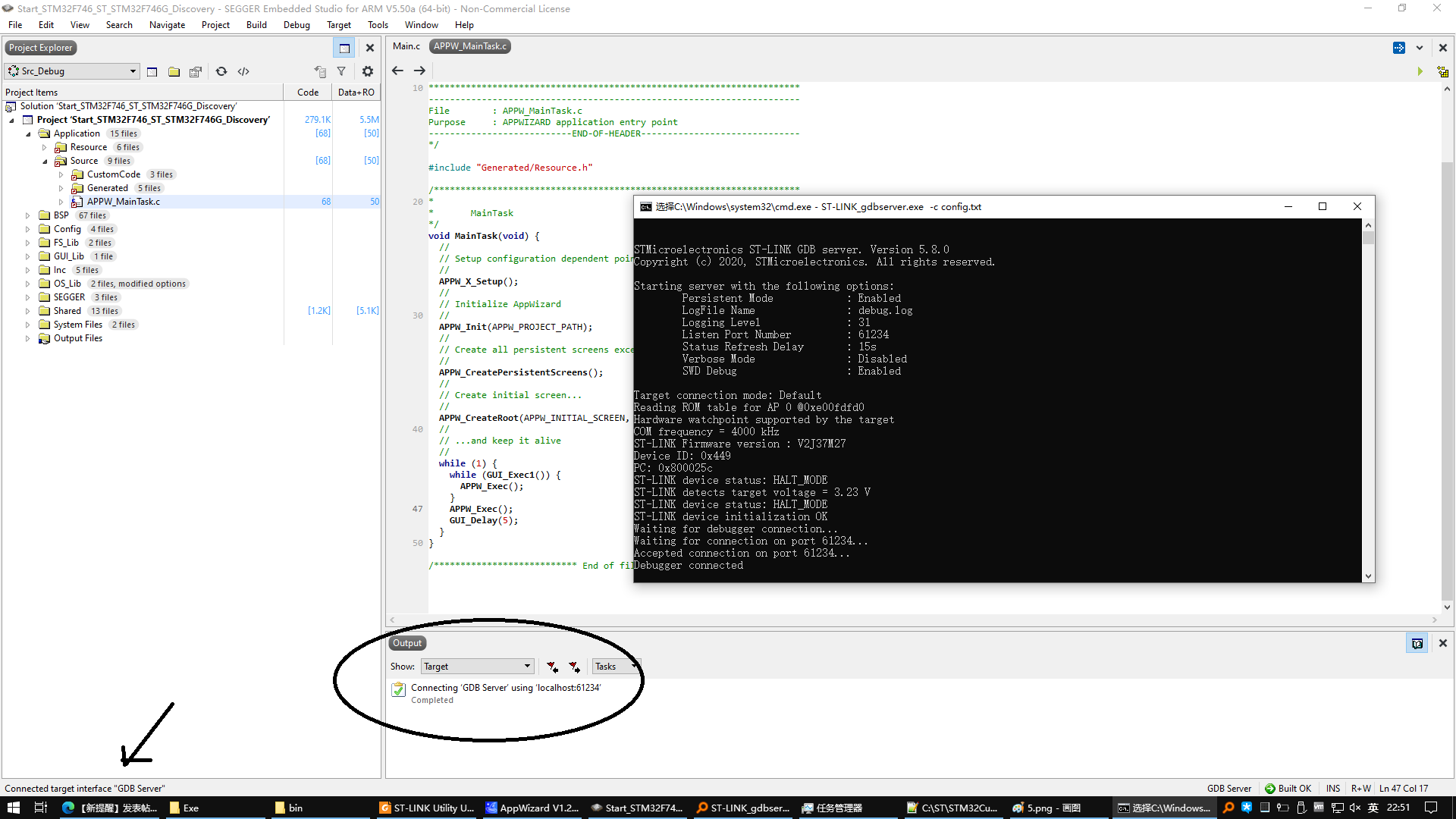Close the Project Explorer panel
Screen dimensions: 1456x819
[370, 48]
